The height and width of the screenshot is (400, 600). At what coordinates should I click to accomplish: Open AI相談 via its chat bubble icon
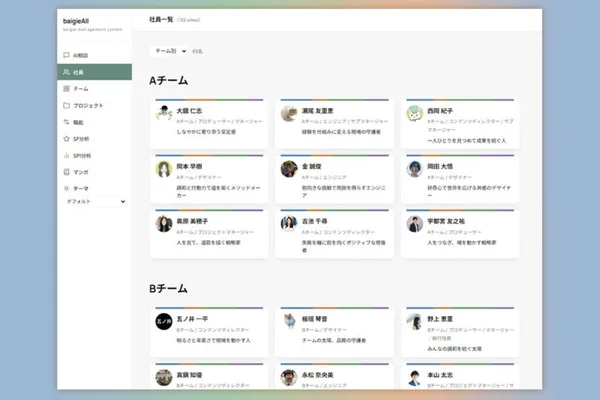pyautogui.click(x=66, y=55)
